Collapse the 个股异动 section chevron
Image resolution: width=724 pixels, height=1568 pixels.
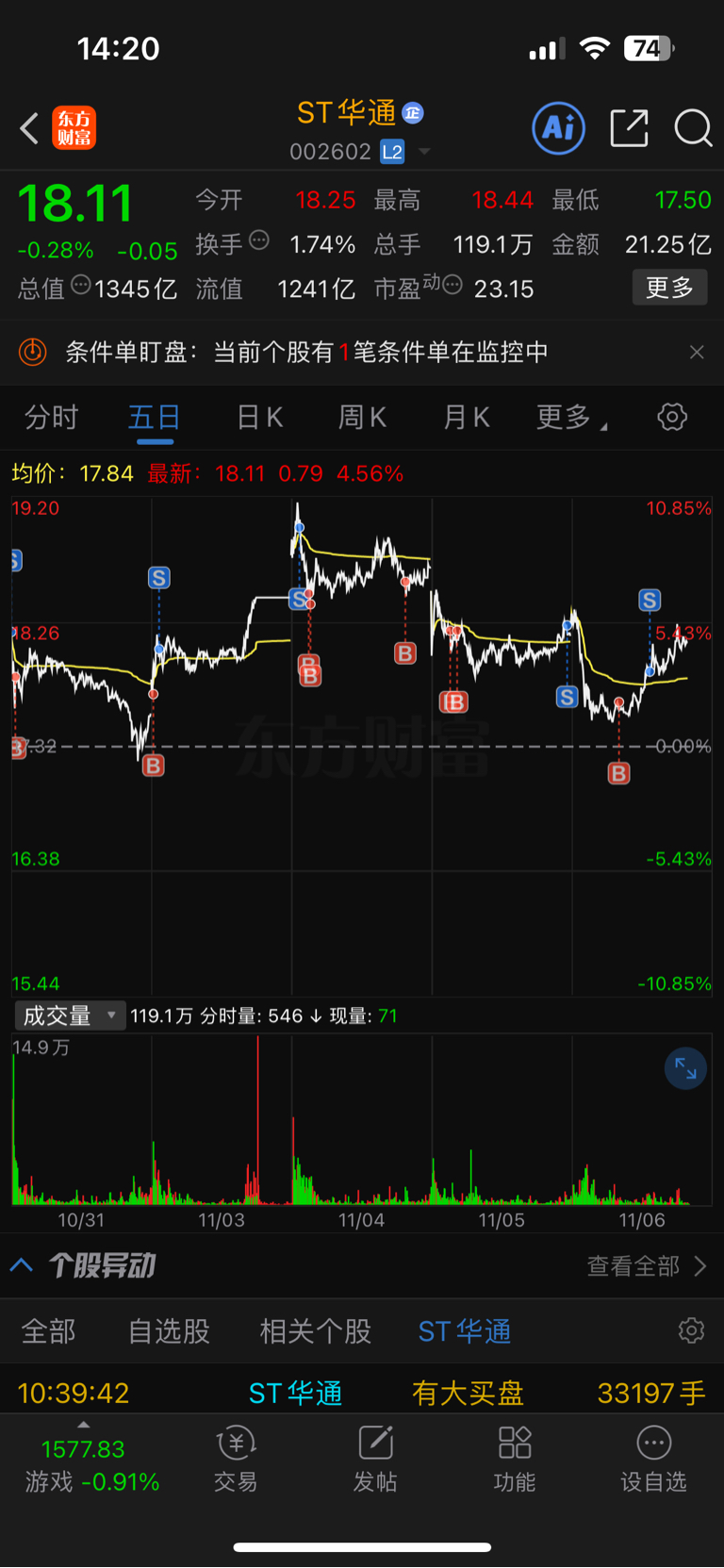(22, 1265)
